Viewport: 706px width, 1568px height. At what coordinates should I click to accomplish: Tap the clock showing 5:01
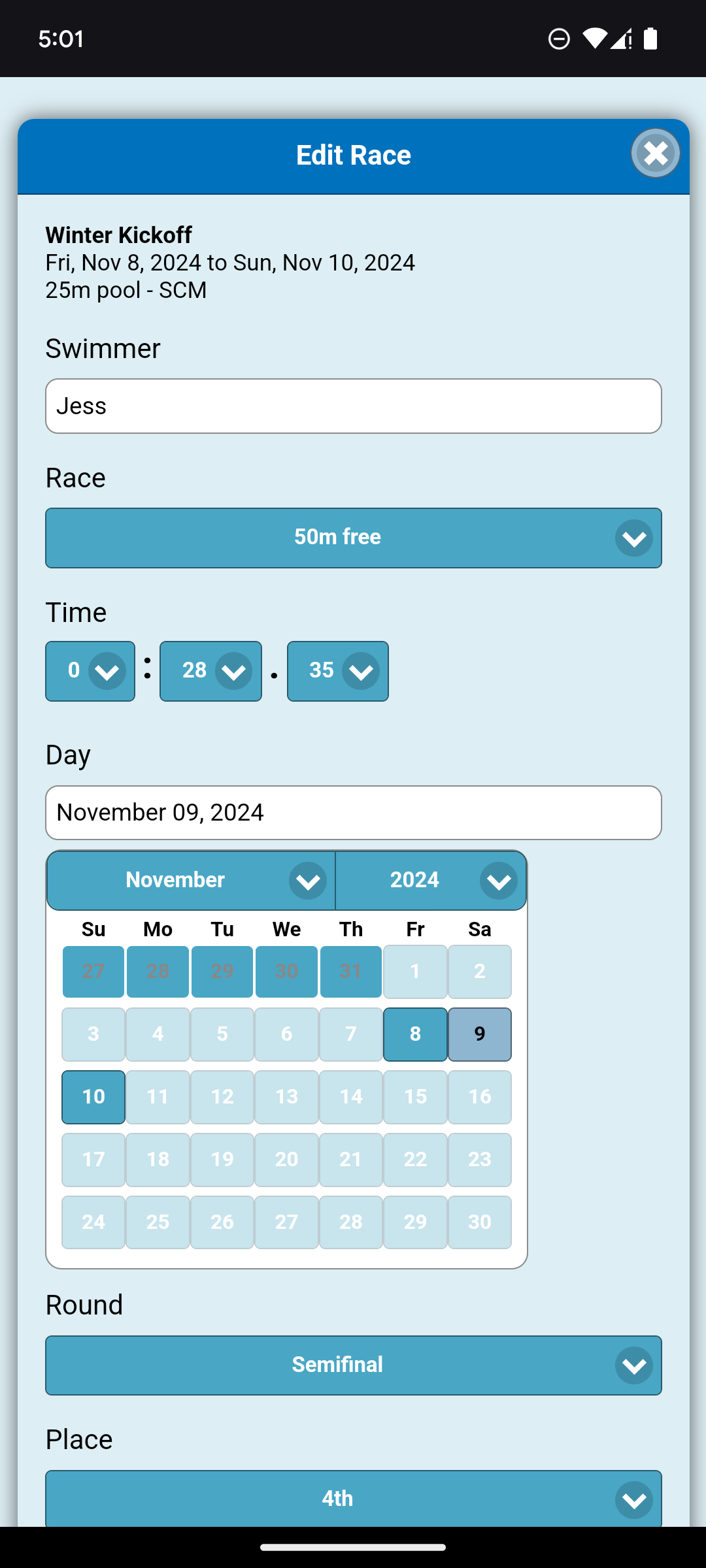[x=61, y=39]
